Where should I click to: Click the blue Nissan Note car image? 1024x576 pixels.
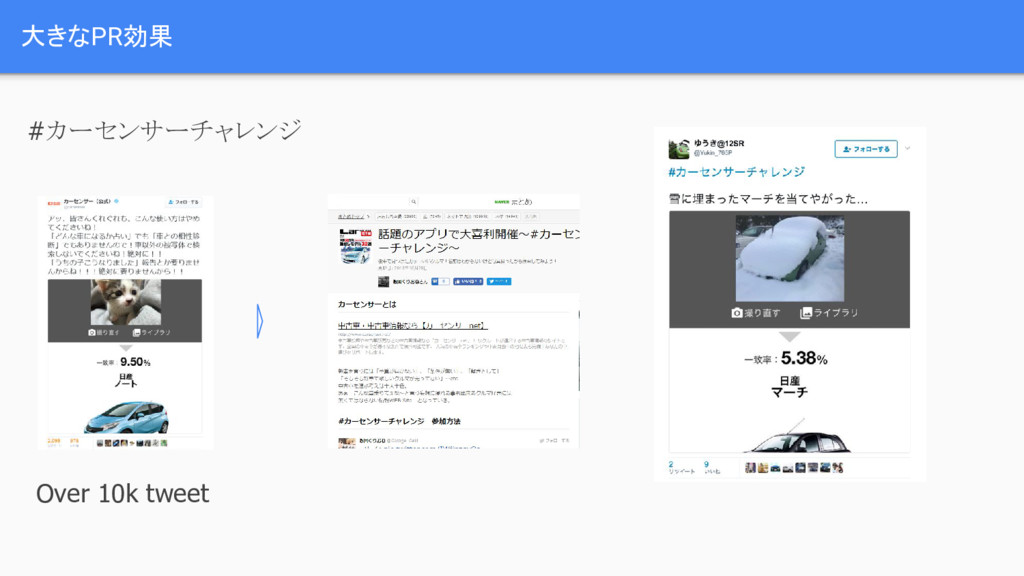[127, 417]
